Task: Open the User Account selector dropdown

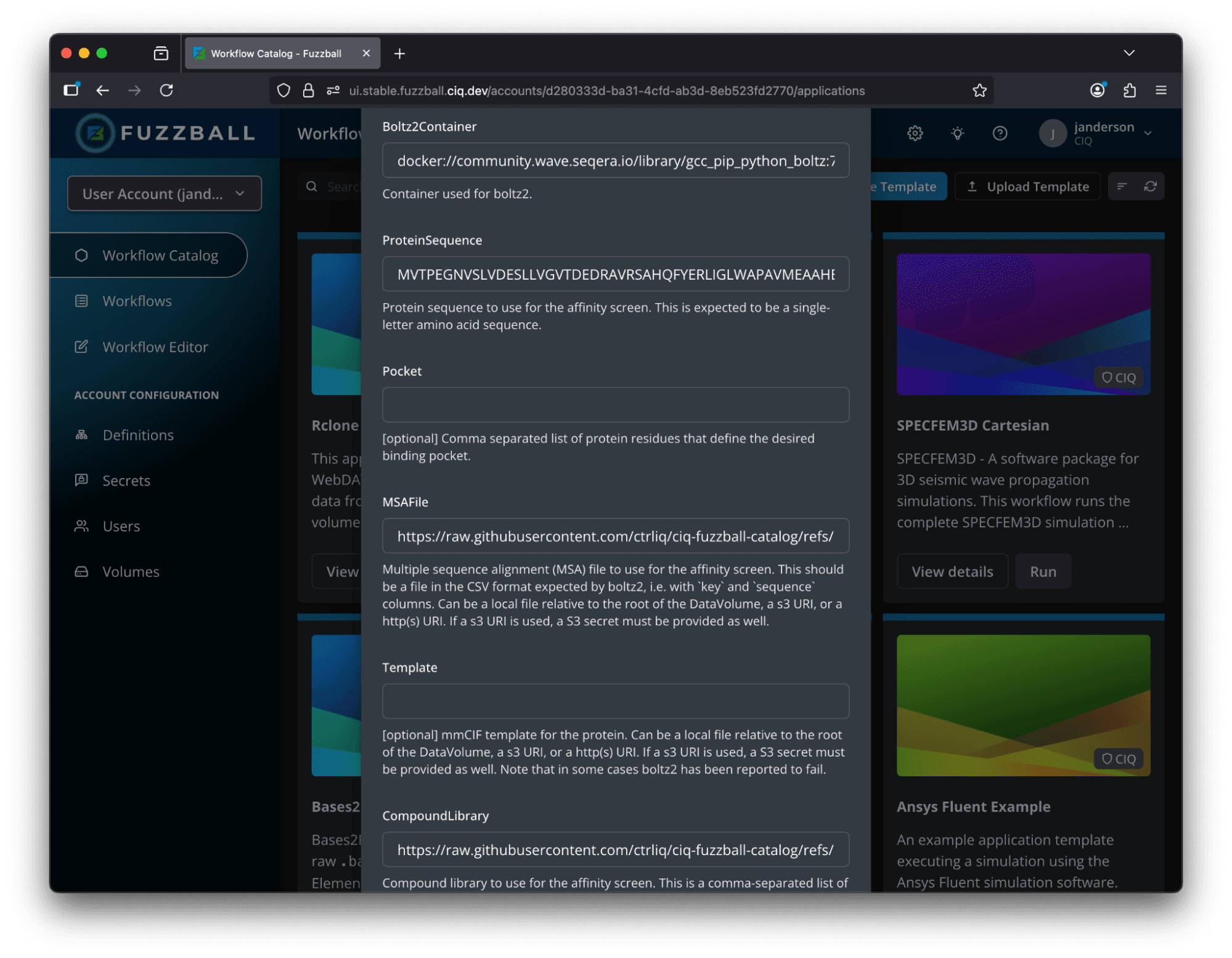Action: [x=164, y=194]
